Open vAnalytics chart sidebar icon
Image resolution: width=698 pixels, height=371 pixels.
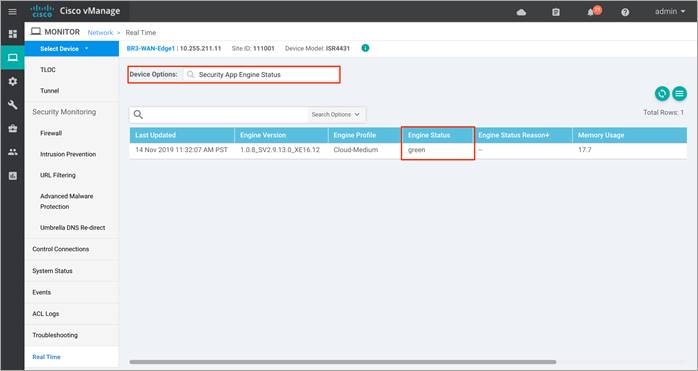point(12,175)
